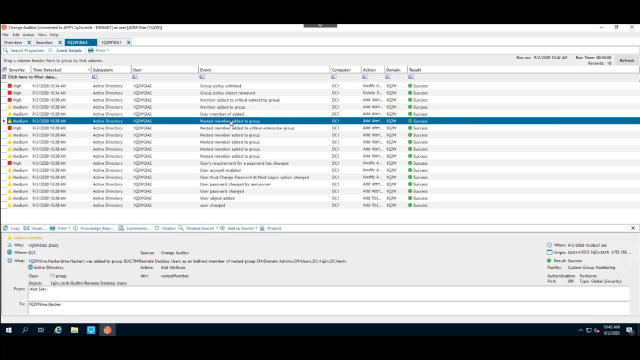The height and width of the screenshot is (360, 640).
Task: Expand the Add to Search dropdown arrow
Action: [x=256, y=228]
